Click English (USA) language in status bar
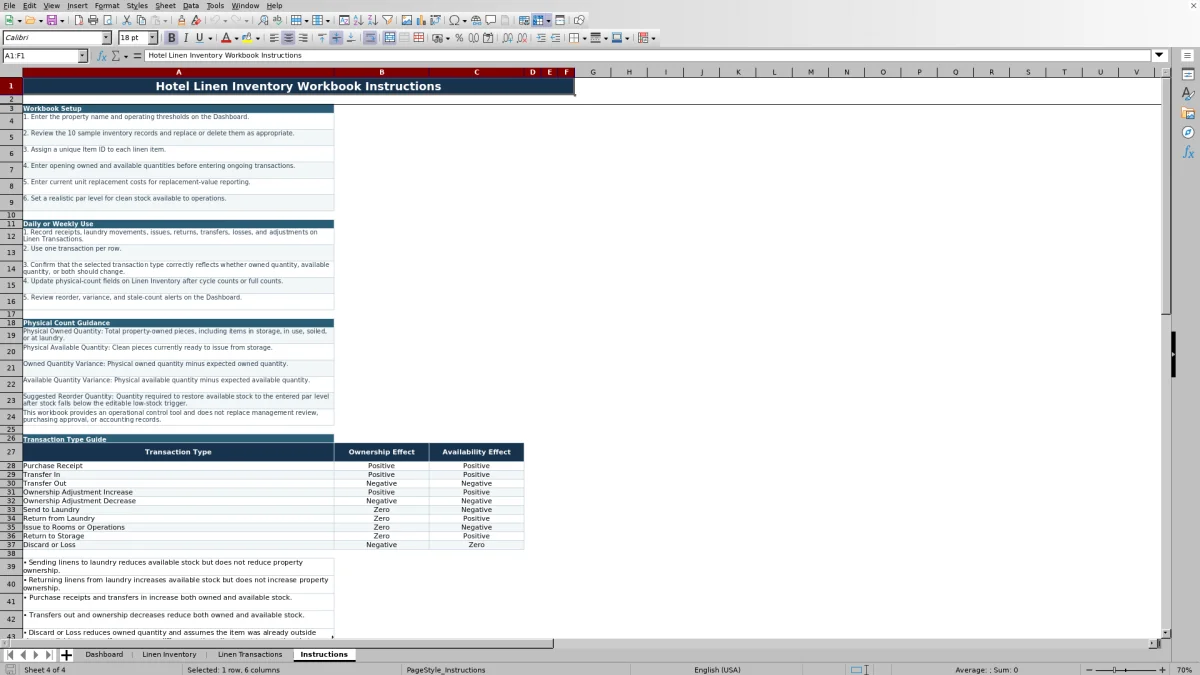The image size is (1200, 675). click(x=717, y=669)
